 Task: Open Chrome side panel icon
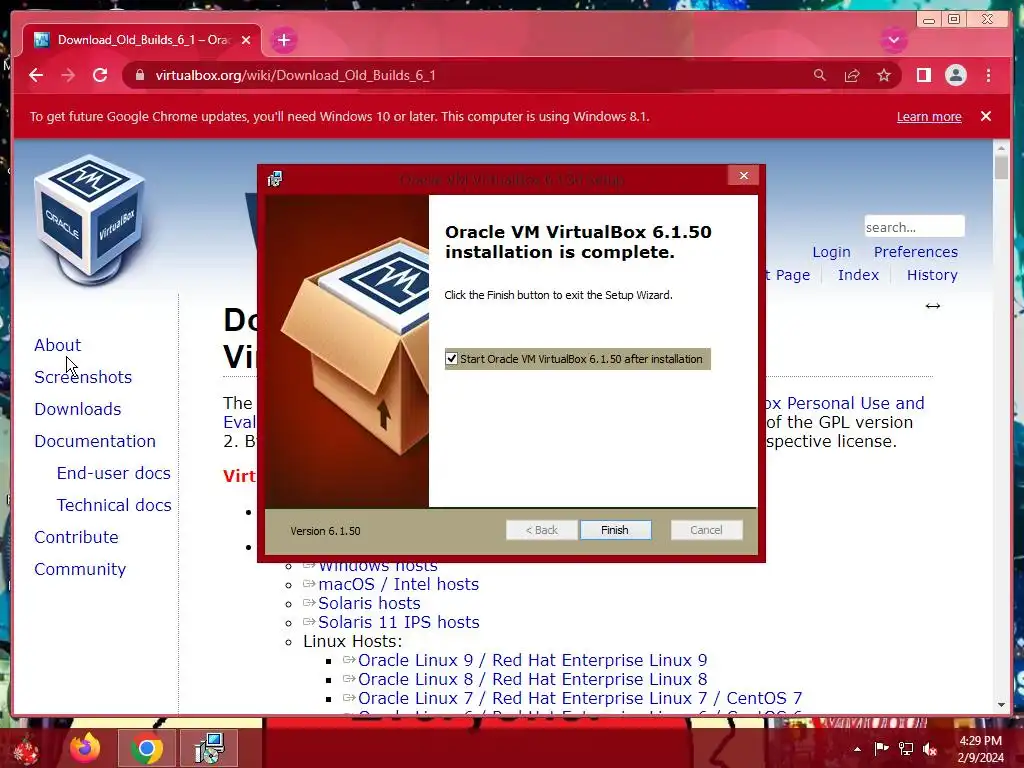[923, 75]
